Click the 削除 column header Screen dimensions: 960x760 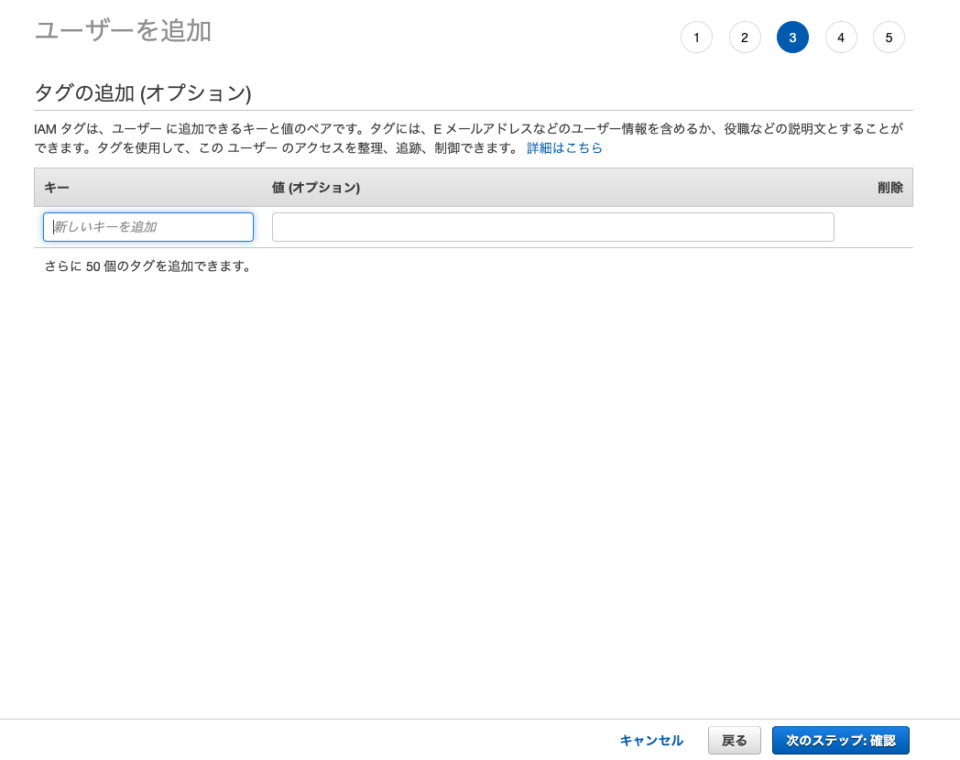[886, 187]
